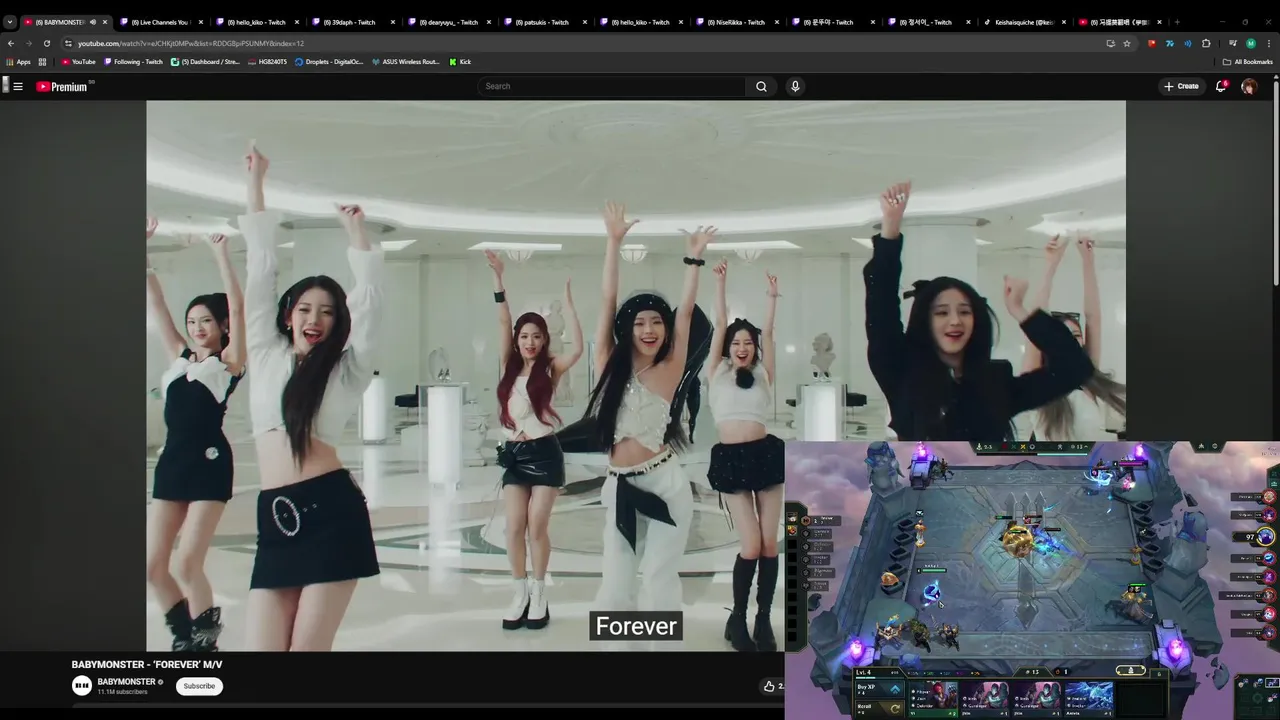Open the blue sound-wave extension icon
Screen dimensions: 1280x720
1188,43
